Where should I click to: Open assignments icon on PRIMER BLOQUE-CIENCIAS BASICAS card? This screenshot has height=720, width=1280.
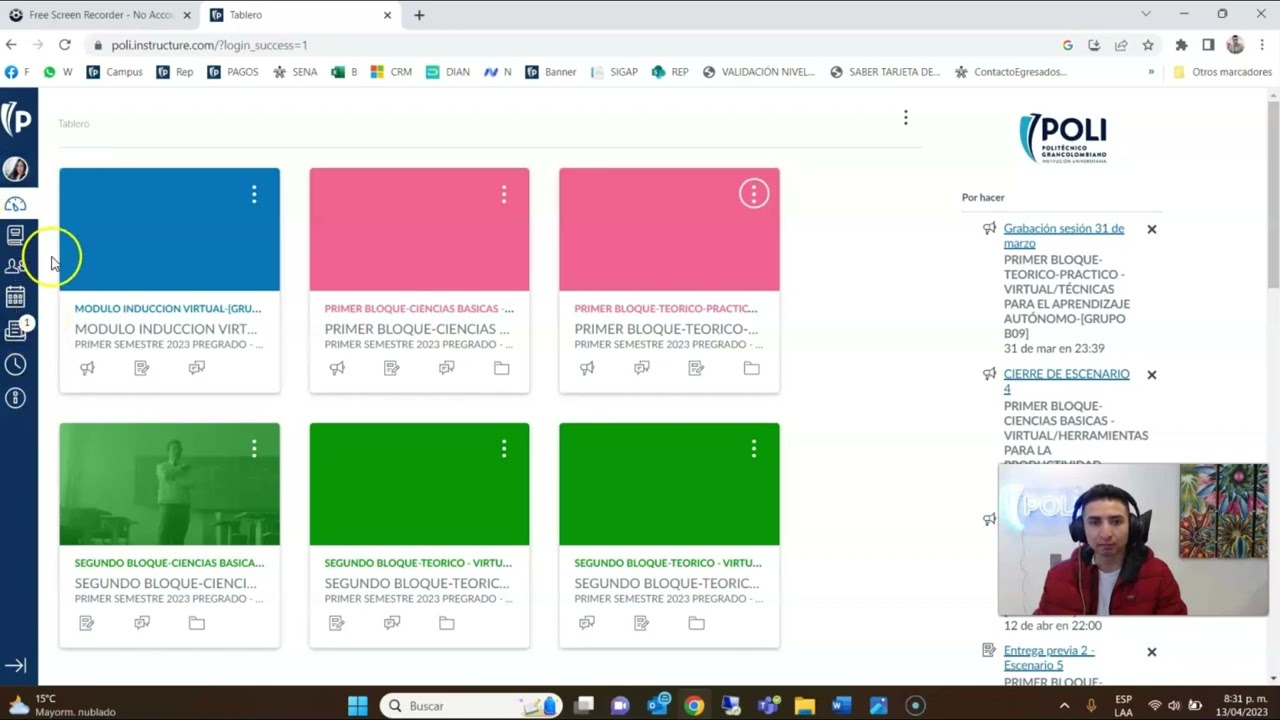(x=392, y=368)
